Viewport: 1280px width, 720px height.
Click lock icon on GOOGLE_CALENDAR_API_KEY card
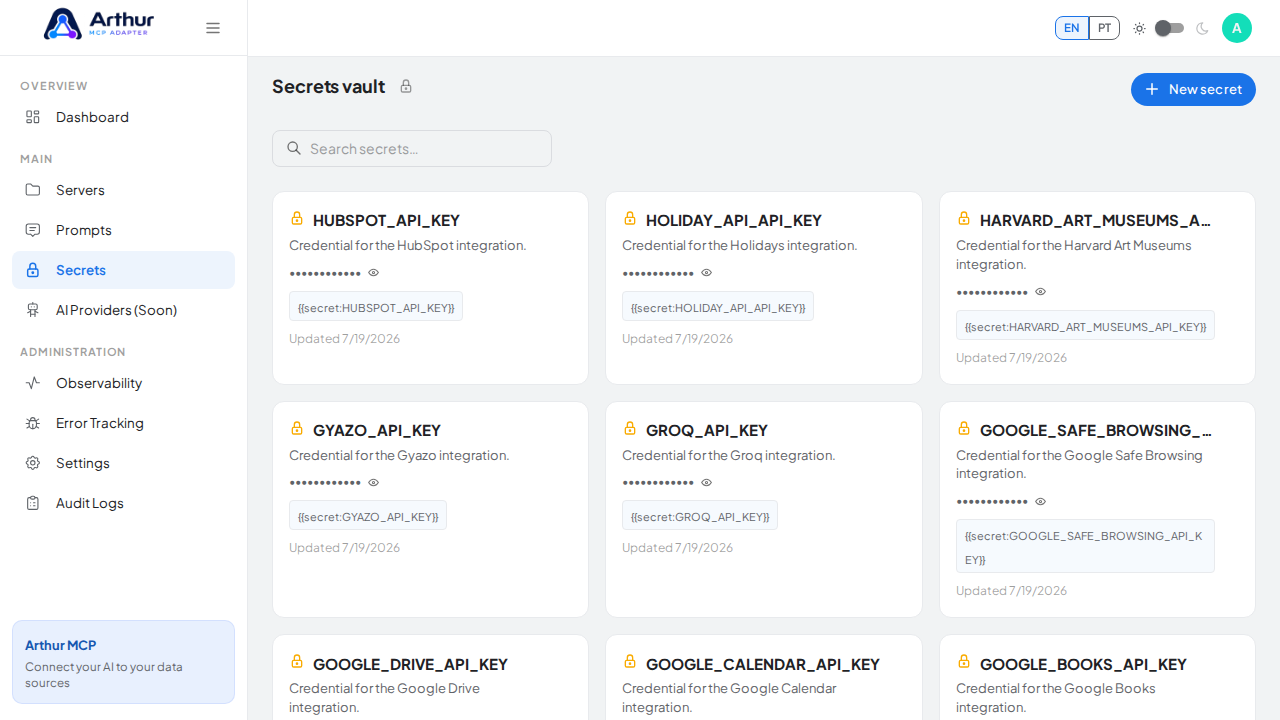coord(630,661)
